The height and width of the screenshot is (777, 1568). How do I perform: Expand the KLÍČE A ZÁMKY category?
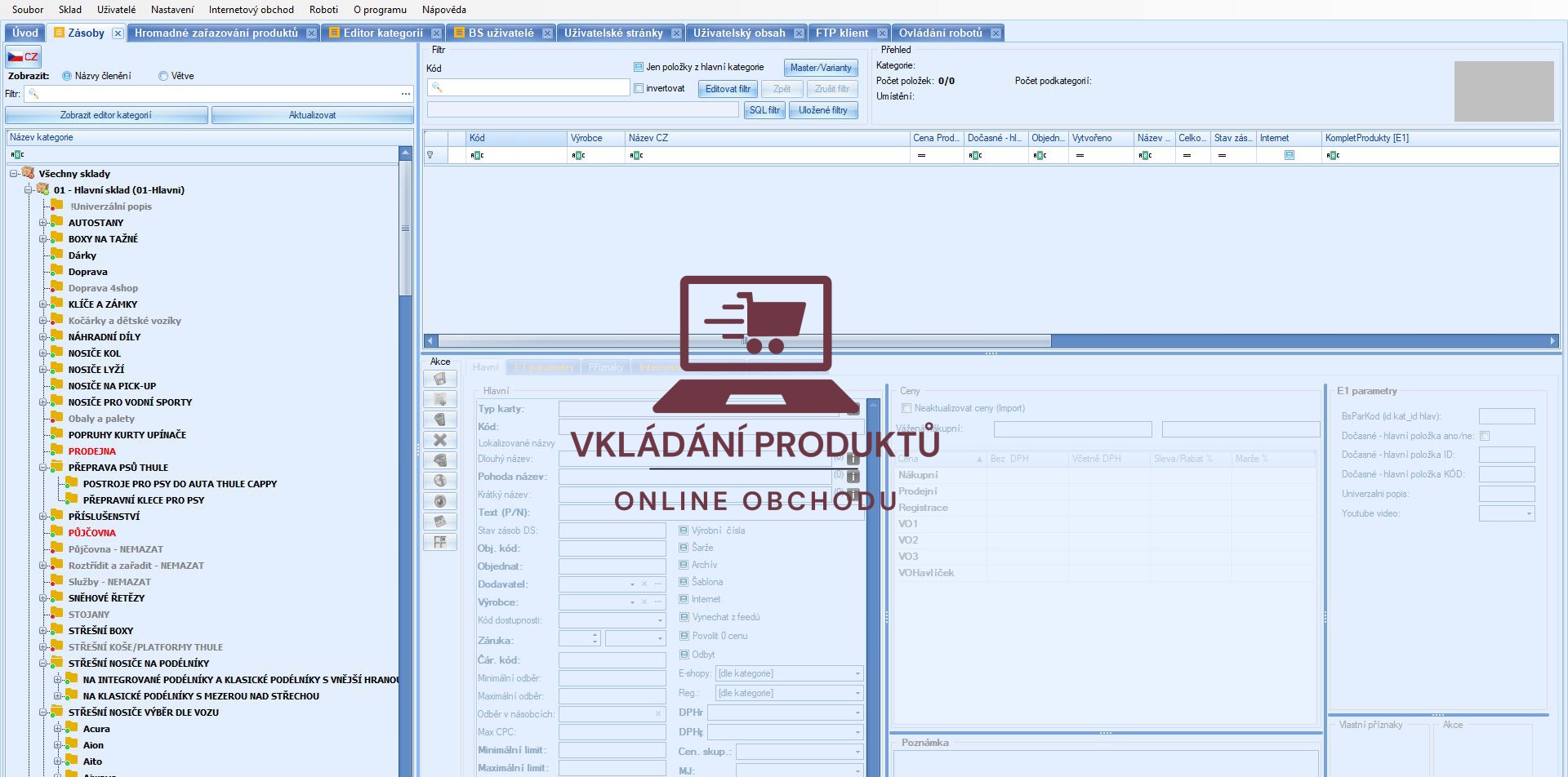click(x=43, y=304)
